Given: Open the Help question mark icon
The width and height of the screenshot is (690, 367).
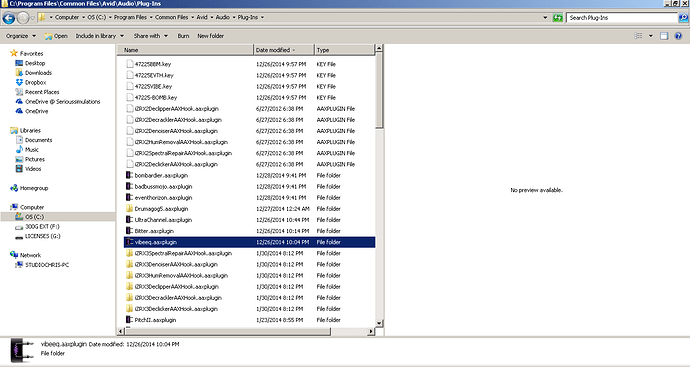Looking at the screenshot, I should pos(678,36).
